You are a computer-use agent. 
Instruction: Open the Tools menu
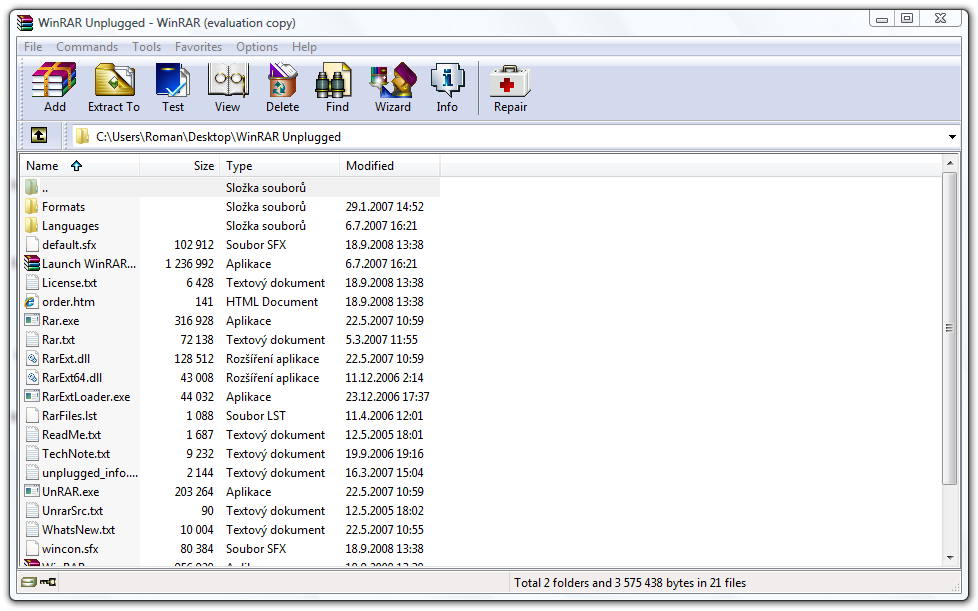click(x=146, y=47)
